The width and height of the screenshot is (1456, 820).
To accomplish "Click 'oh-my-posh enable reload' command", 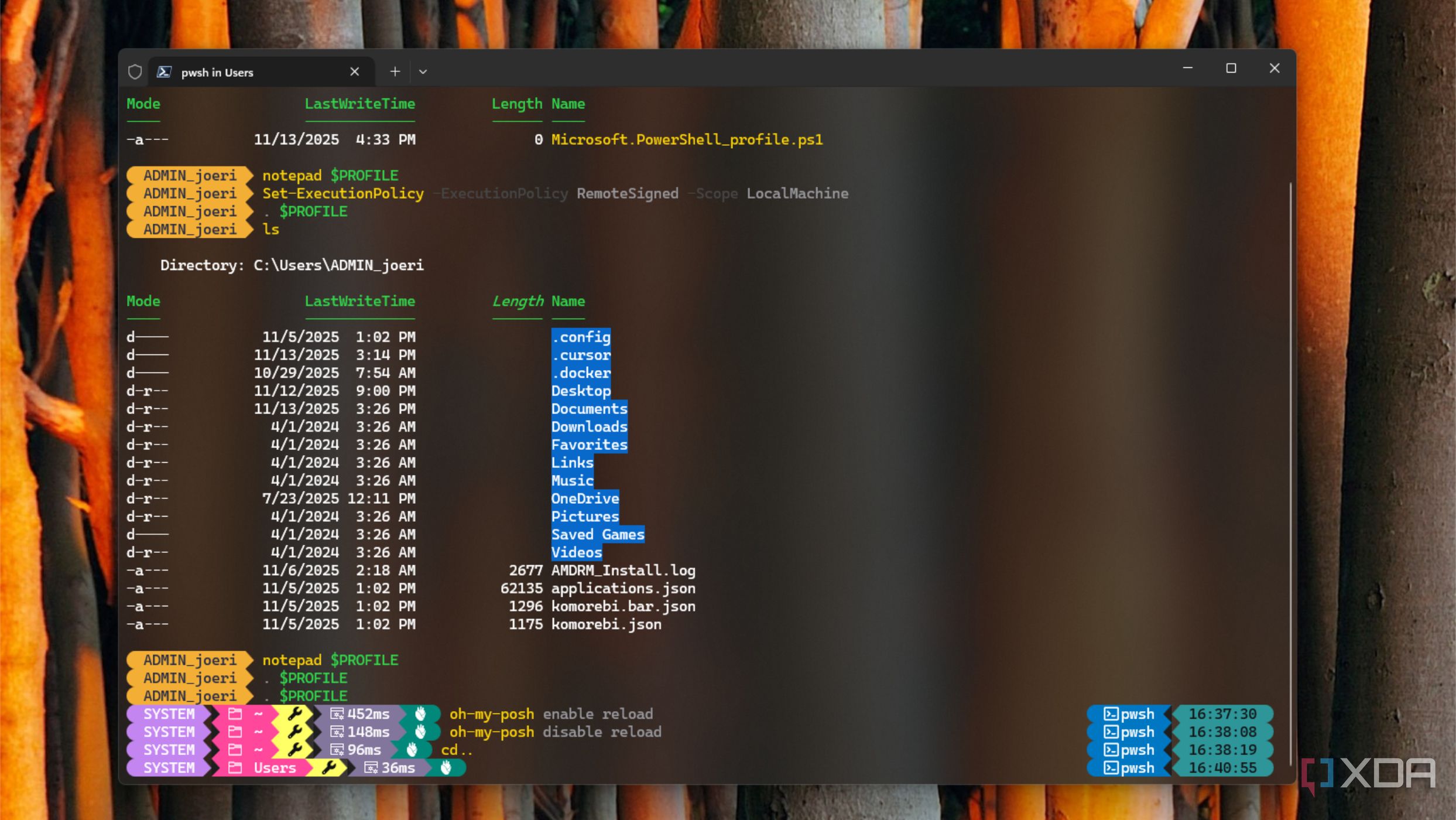I will 551,715.
